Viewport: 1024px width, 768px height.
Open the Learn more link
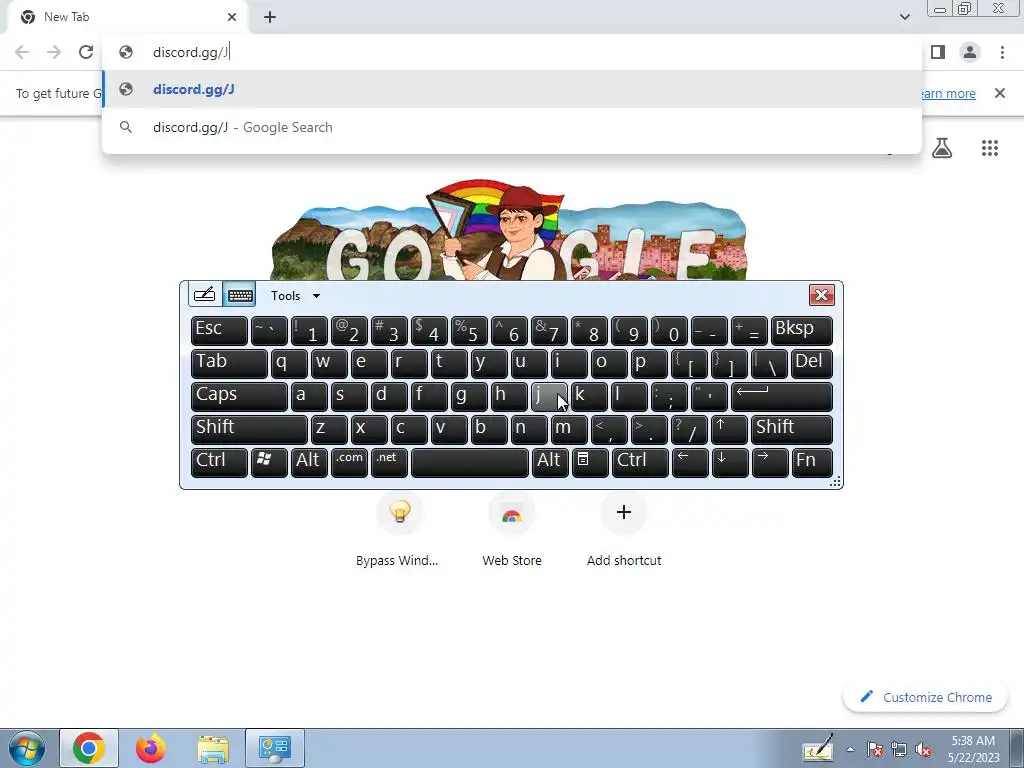click(x=948, y=93)
